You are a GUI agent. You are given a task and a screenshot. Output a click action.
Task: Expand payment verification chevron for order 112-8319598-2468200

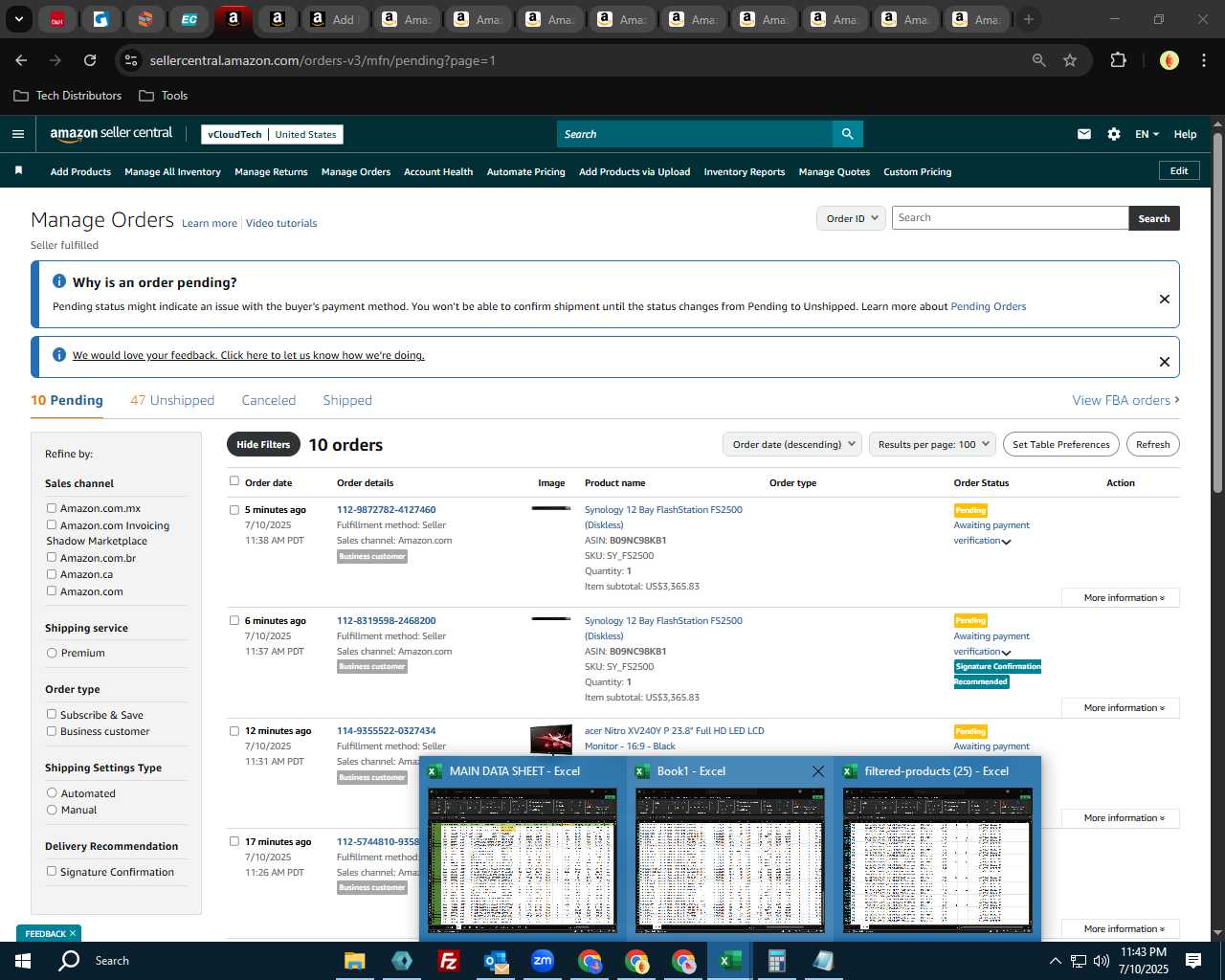[1006, 653]
